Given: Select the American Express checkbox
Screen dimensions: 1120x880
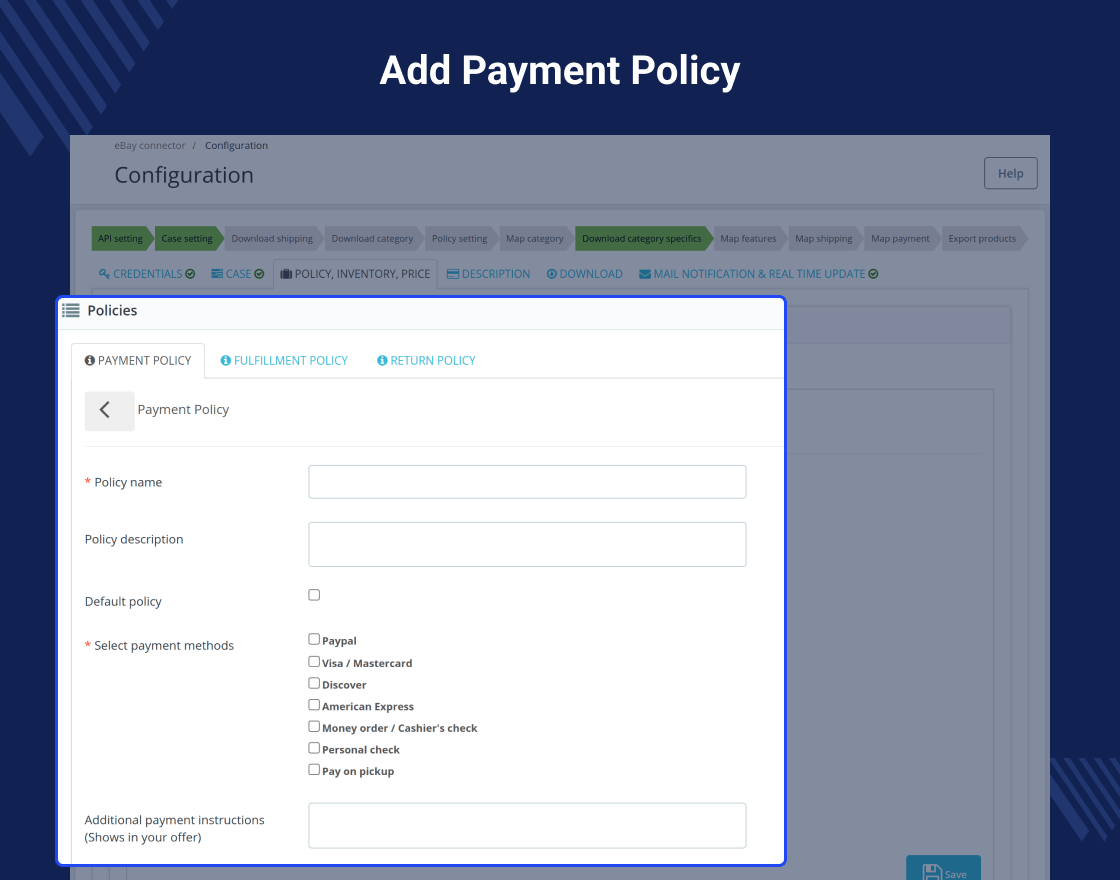Looking at the screenshot, I should 314,705.
